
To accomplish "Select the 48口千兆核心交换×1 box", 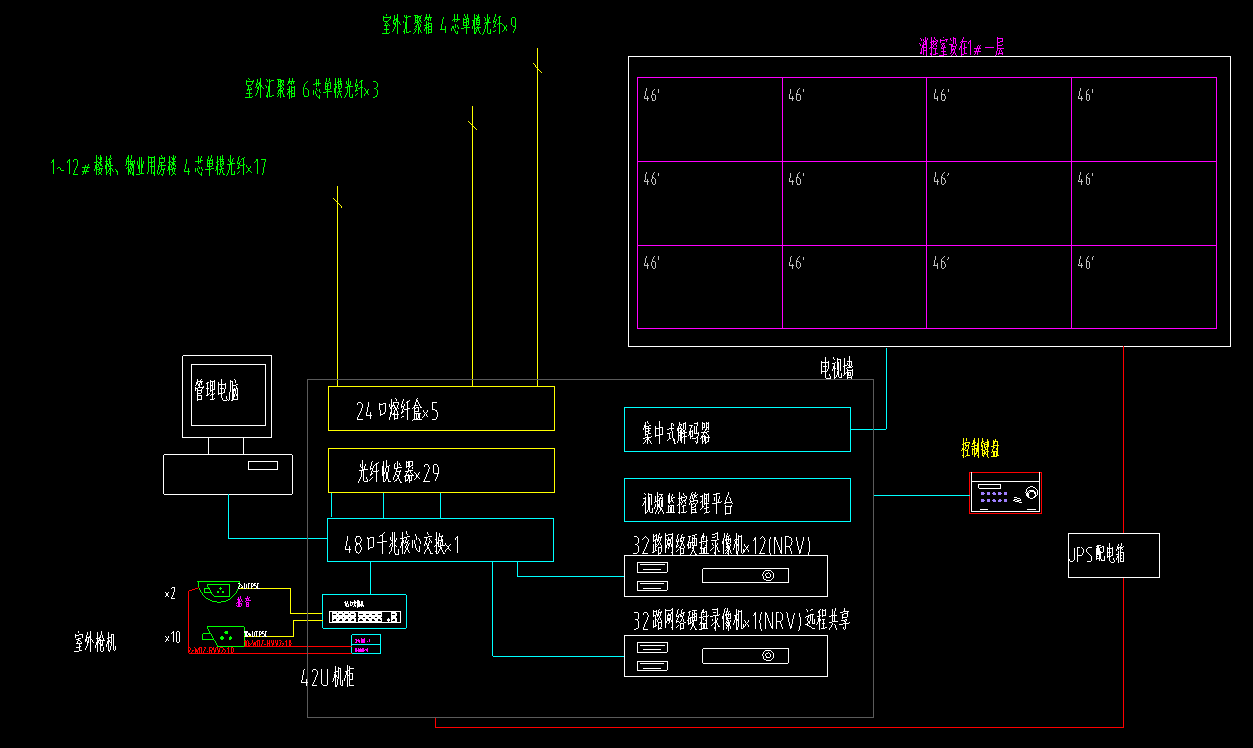I will tap(440, 540).
